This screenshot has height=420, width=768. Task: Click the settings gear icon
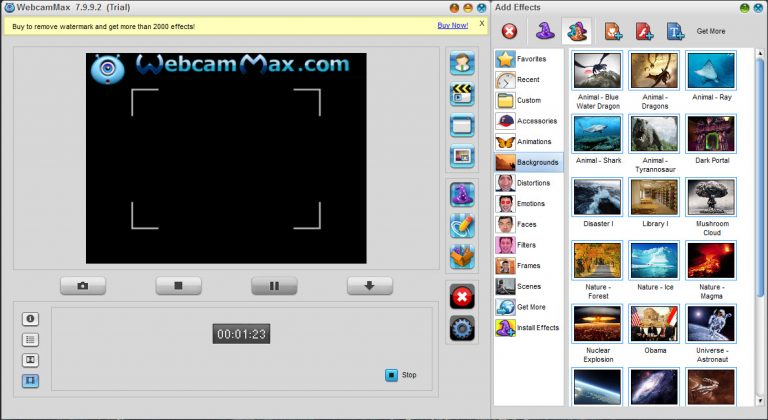[x=461, y=327]
